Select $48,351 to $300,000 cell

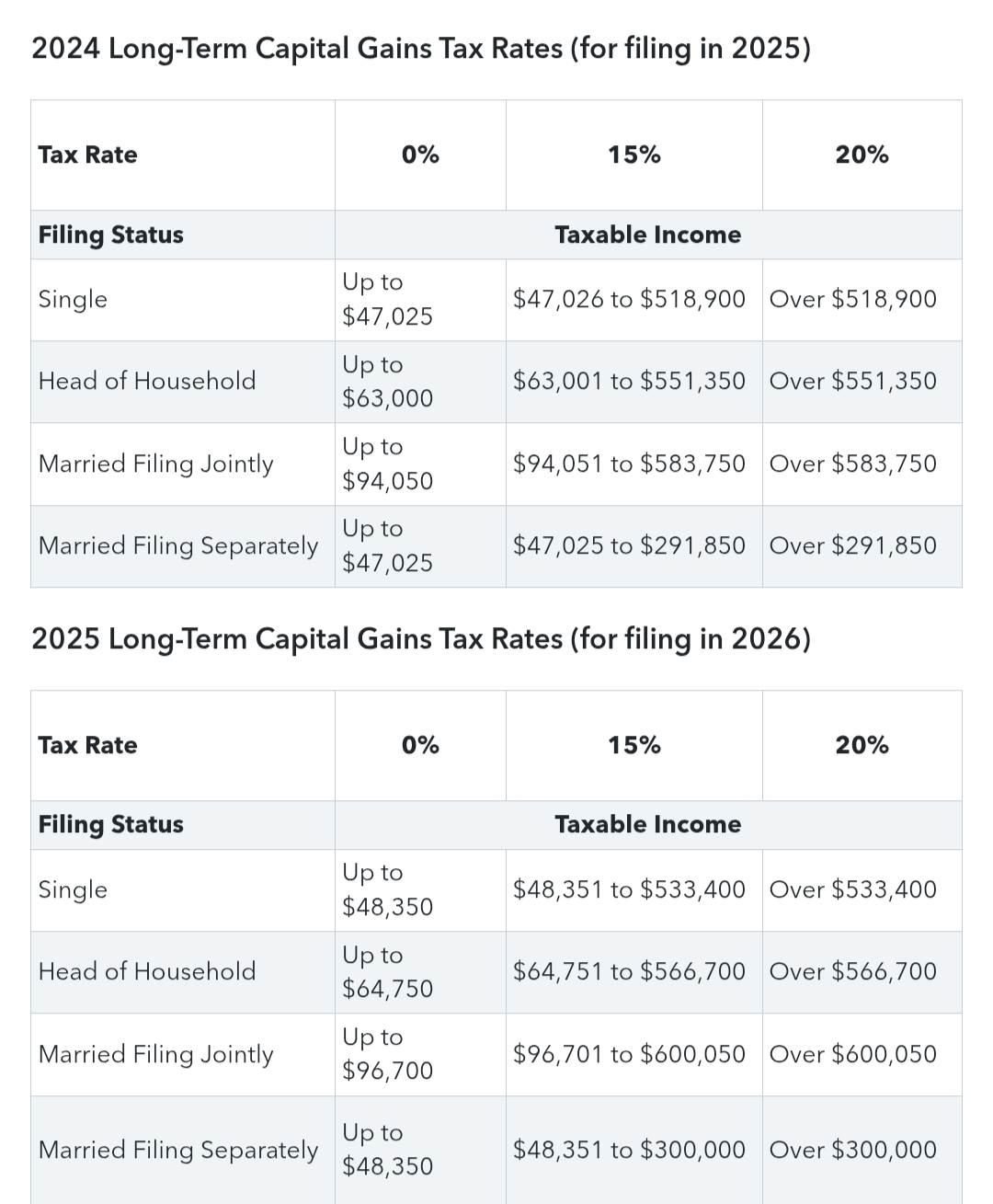pyautogui.click(x=633, y=1150)
